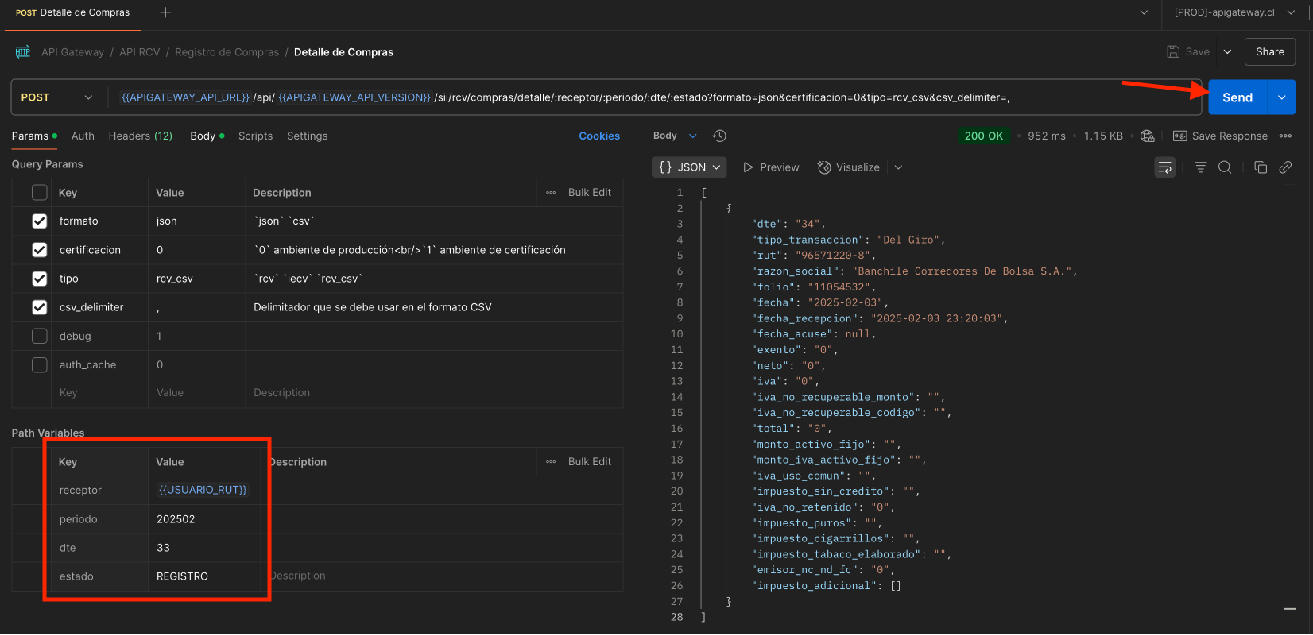Click the JSON braces format icon

pyautogui.click(x=665, y=167)
